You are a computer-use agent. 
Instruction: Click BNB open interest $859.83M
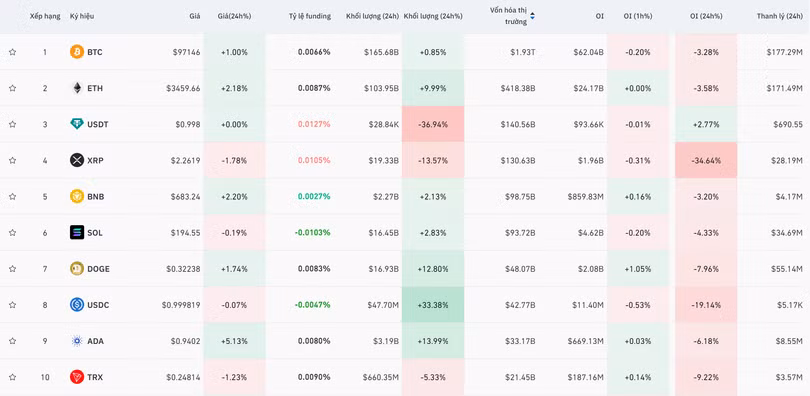click(585, 197)
